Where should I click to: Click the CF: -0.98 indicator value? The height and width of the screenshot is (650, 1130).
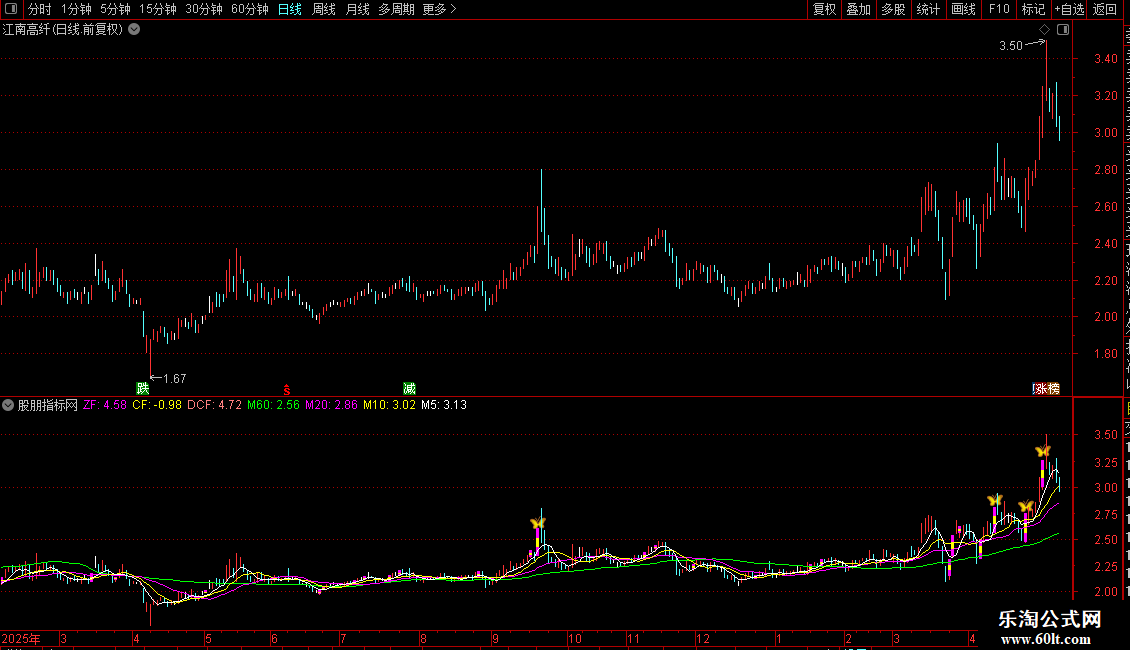point(157,405)
